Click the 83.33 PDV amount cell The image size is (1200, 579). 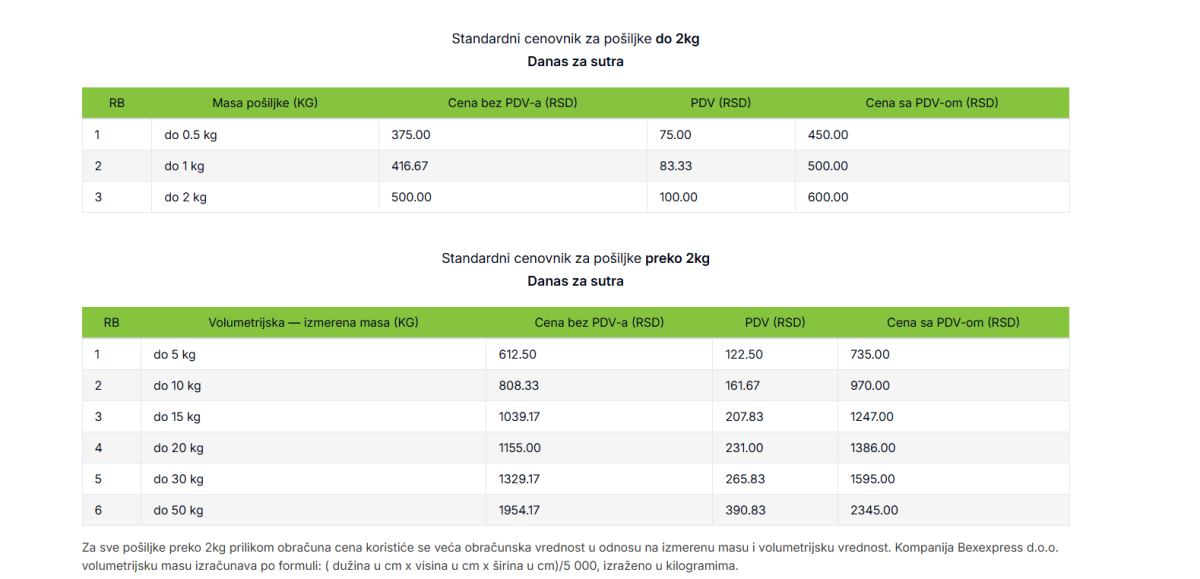coord(676,166)
